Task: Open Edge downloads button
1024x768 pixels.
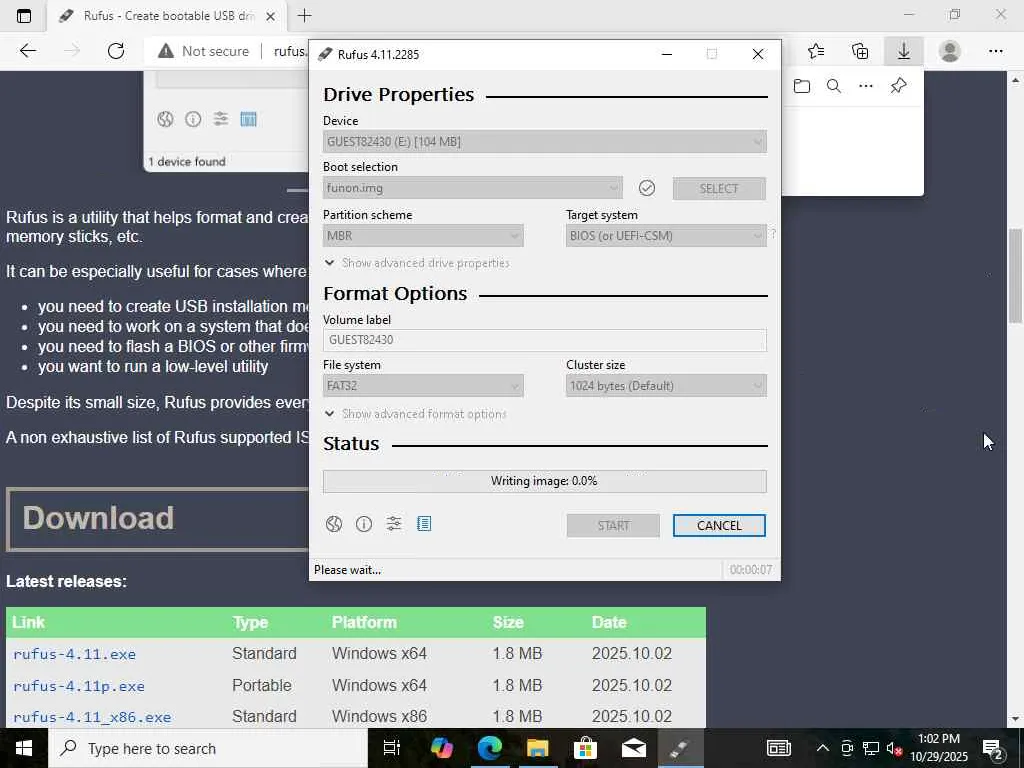Action: (x=904, y=51)
